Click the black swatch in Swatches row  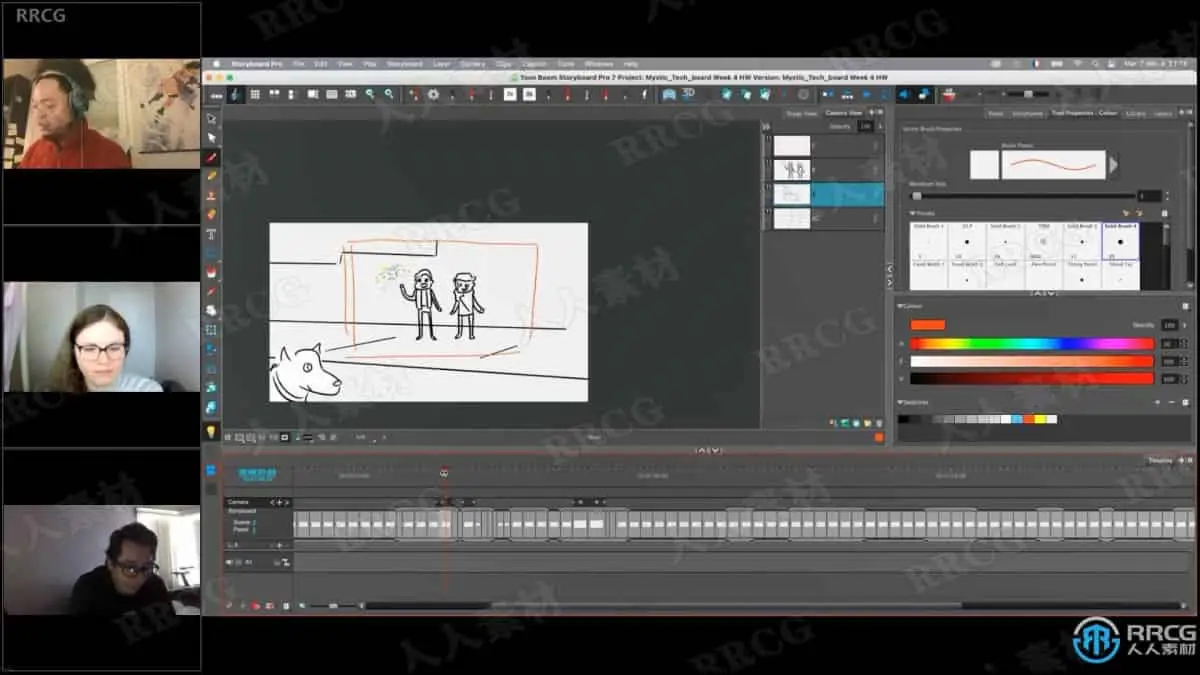pyautogui.click(x=903, y=419)
